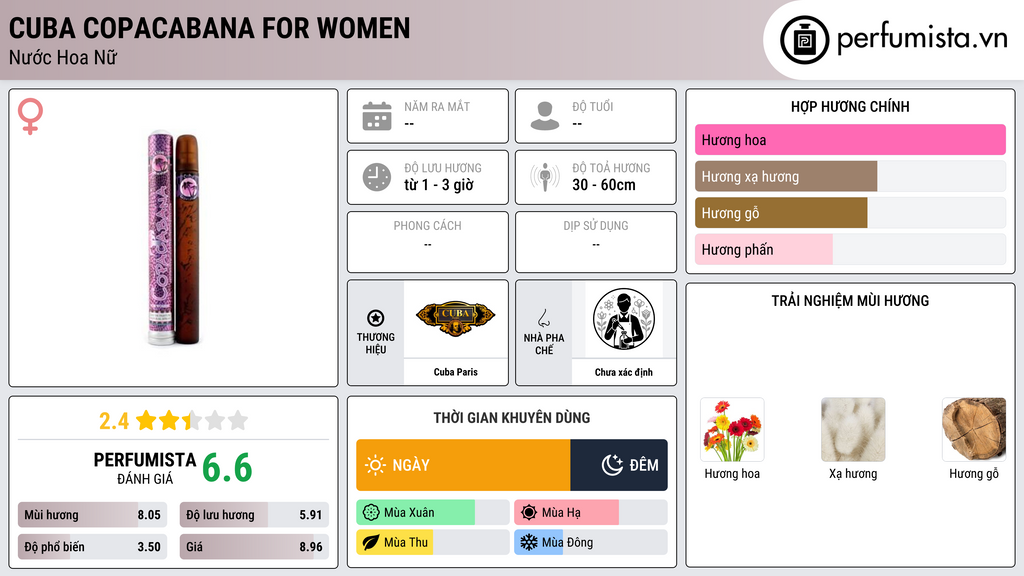Click the 2.4 star rating row
Screen dimensions: 1024x576
174,421
